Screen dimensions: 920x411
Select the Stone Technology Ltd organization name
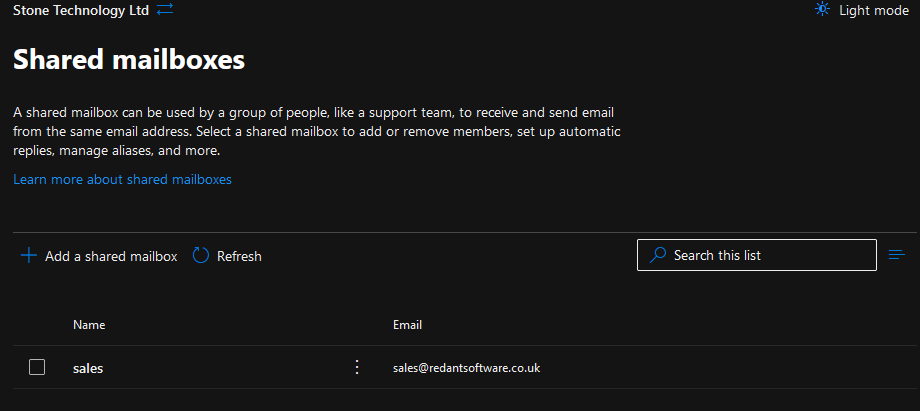coord(80,9)
